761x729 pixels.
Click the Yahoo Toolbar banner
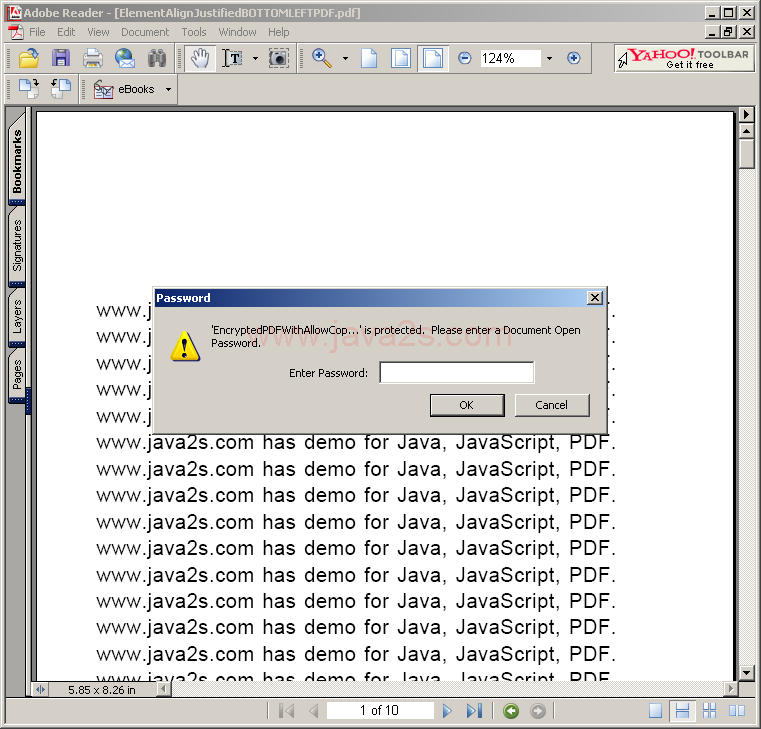(x=684, y=58)
